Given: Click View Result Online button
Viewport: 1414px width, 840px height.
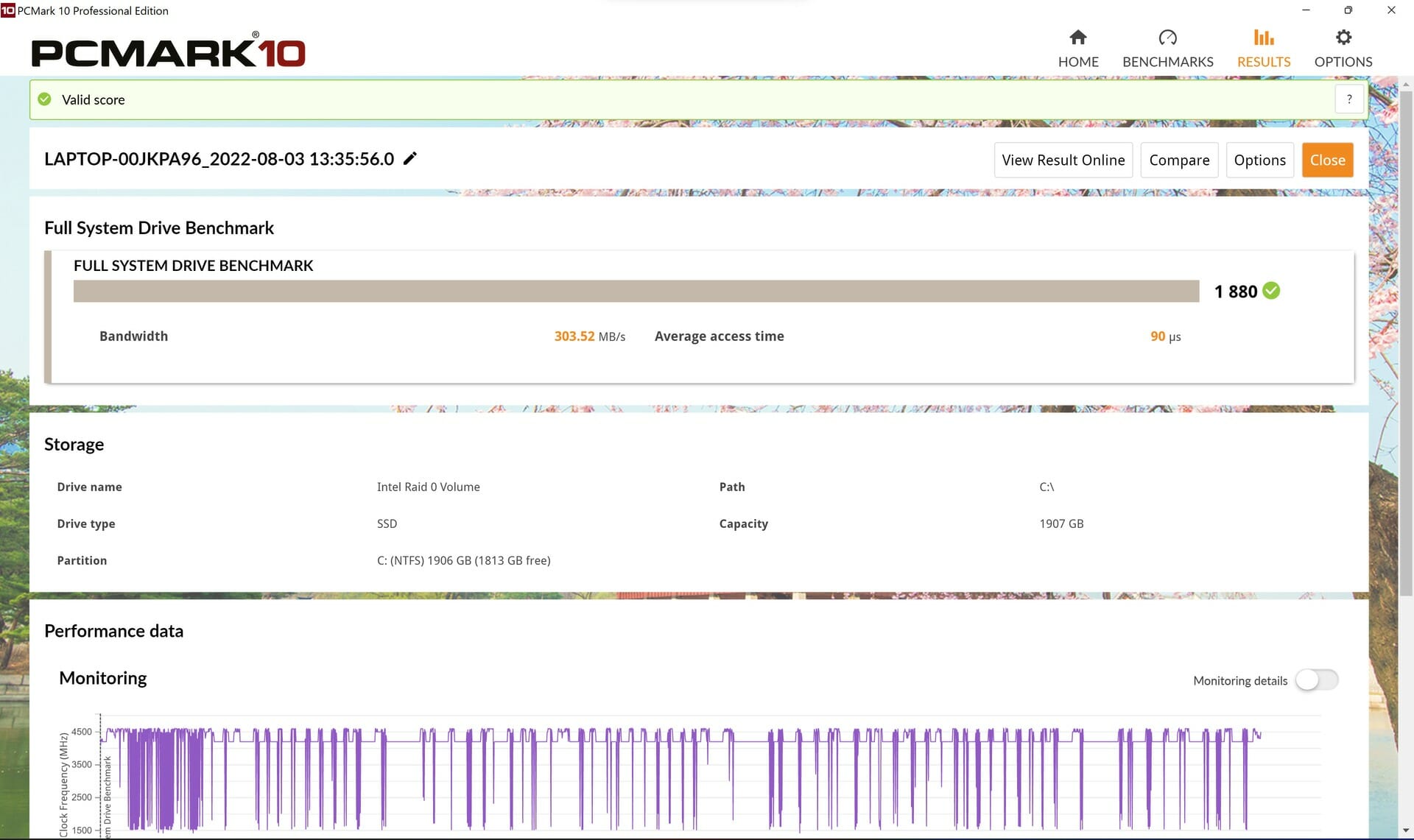Looking at the screenshot, I should (1063, 160).
